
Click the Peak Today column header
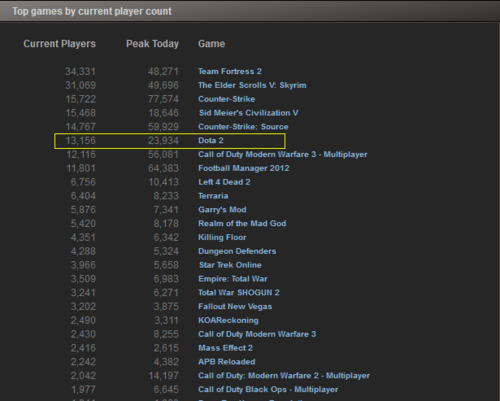tap(152, 44)
